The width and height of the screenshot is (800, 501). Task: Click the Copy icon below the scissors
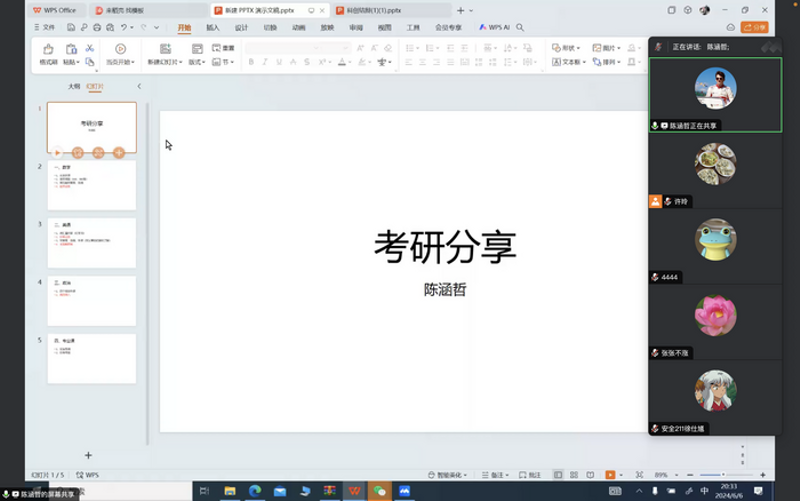coord(90,62)
